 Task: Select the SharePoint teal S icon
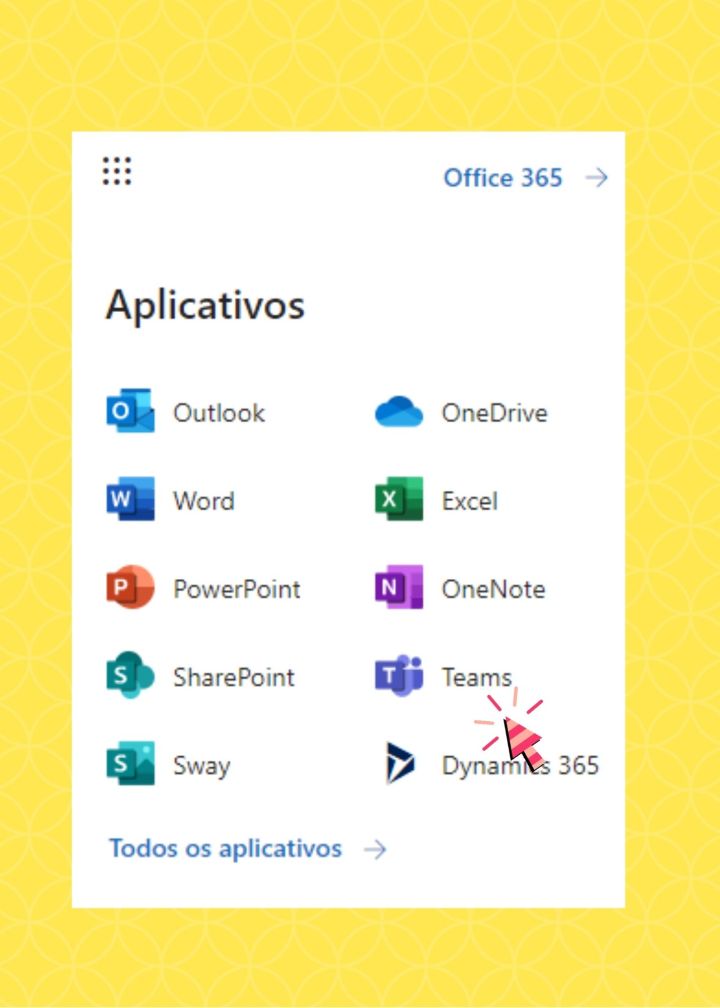click(x=130, y=676)
